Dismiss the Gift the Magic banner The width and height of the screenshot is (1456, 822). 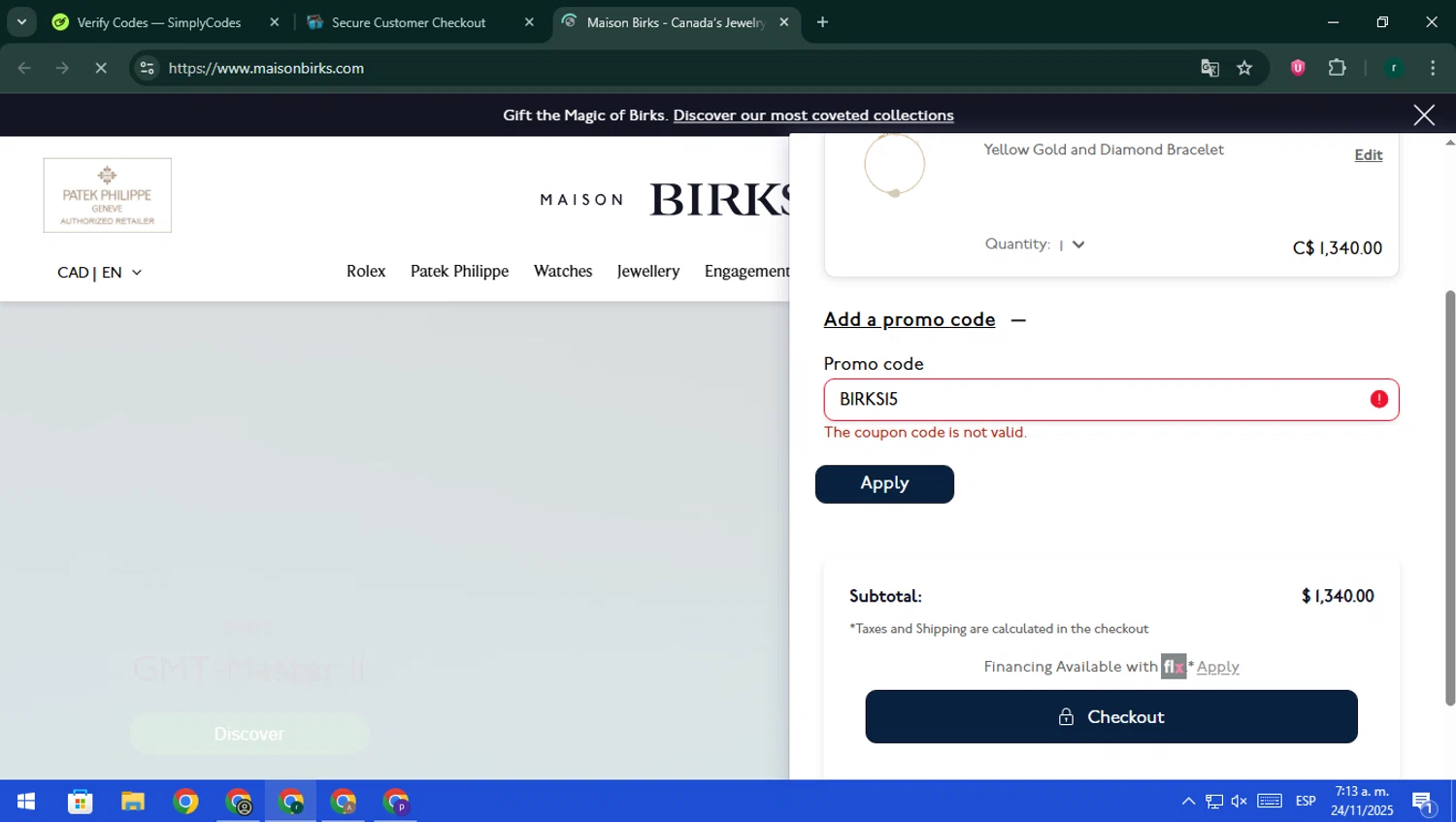[1424, 115]
